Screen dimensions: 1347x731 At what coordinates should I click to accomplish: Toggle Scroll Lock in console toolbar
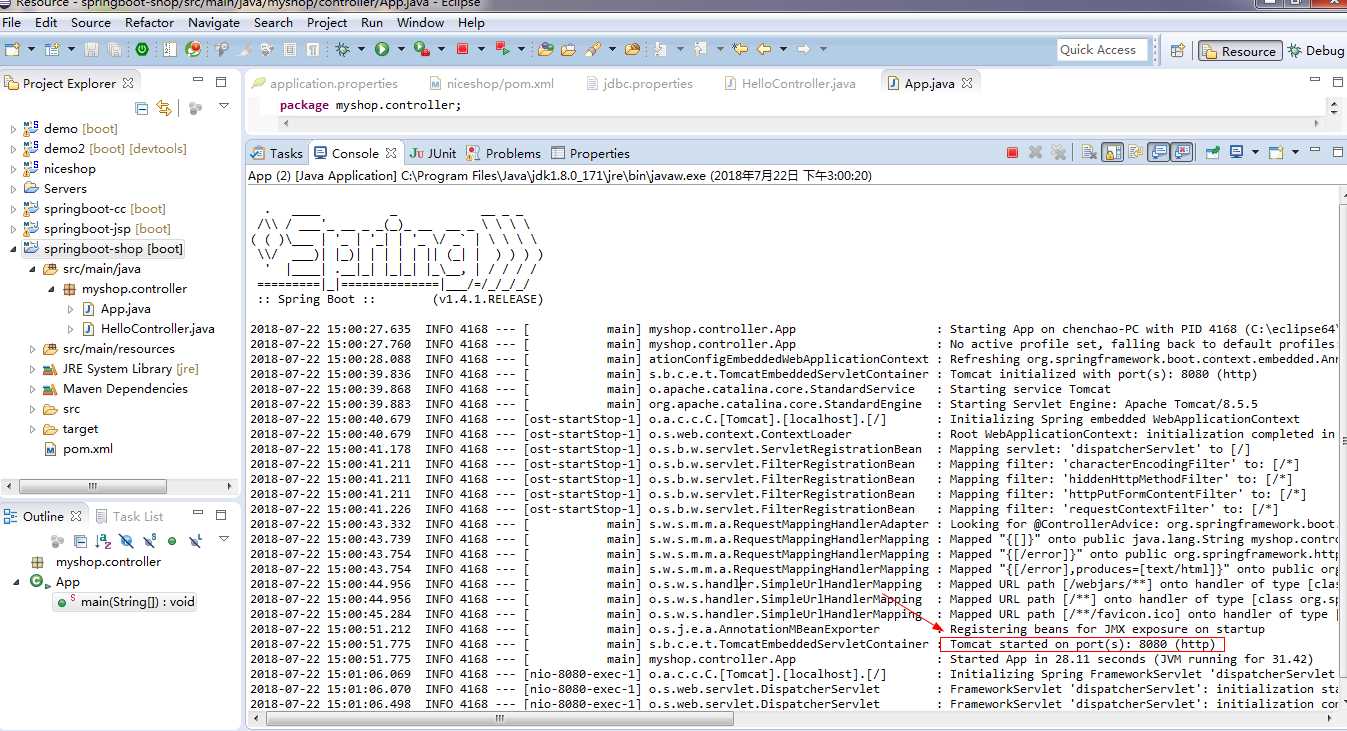(1112, 152)
